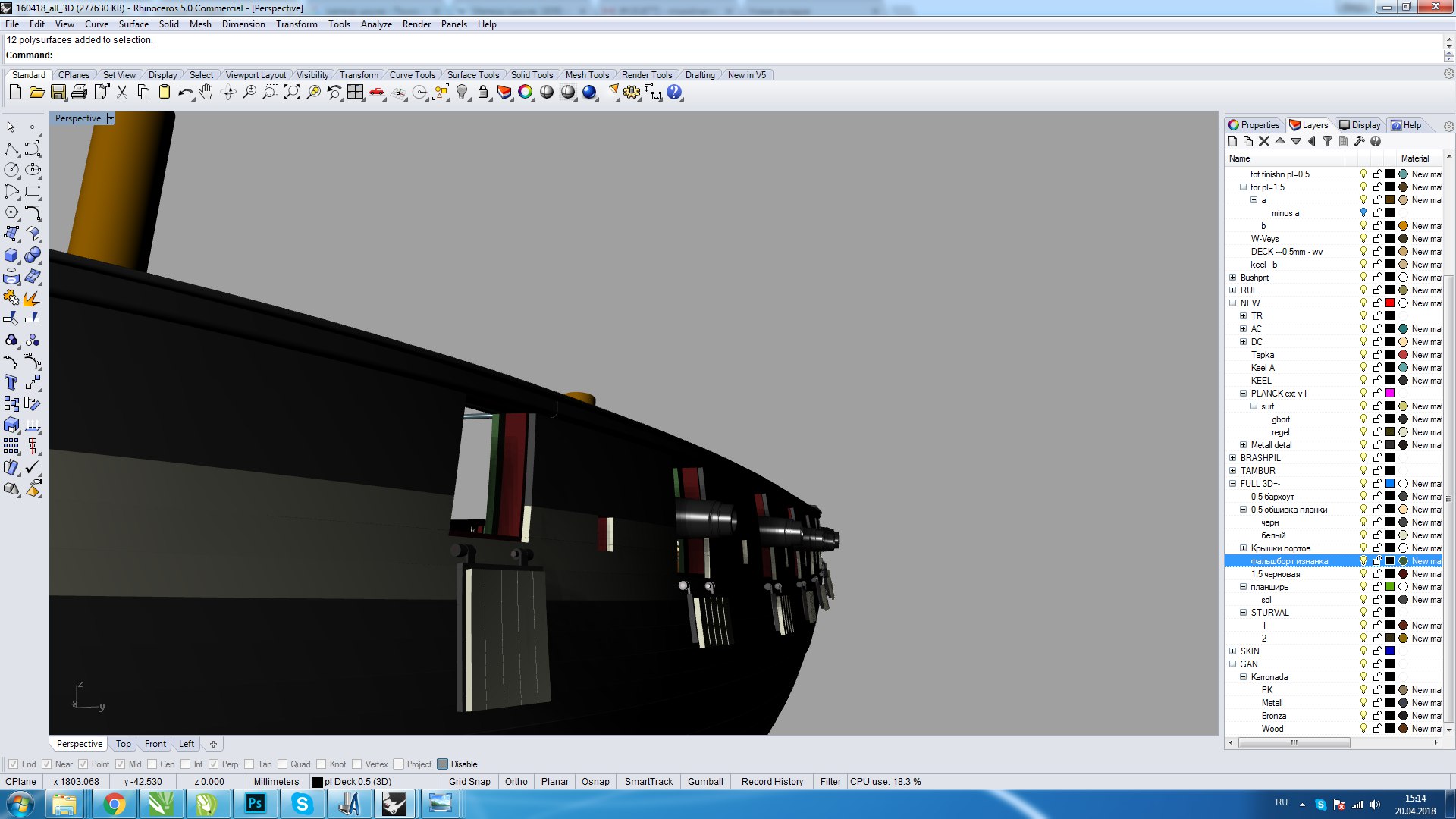The image size is (1456, 819).
Task: Click the light bulb Hide objects icon
Action: (462, 93)
